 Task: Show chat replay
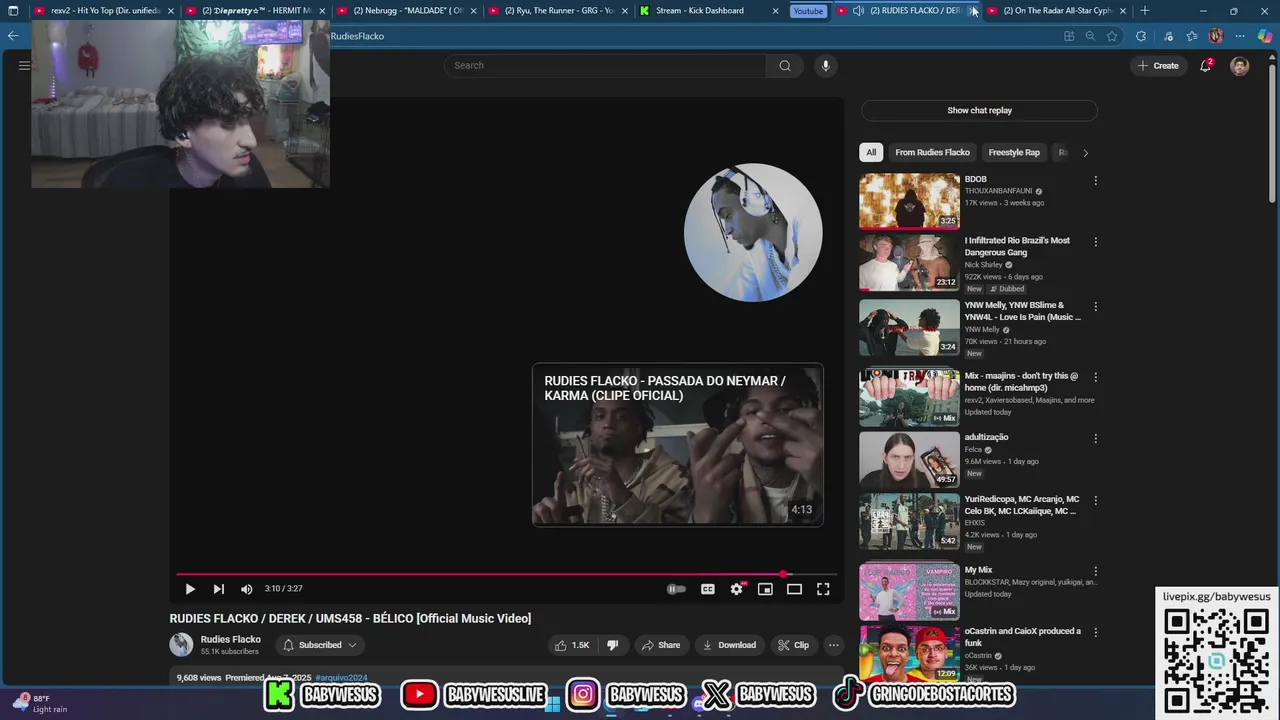tap(979, 110)
